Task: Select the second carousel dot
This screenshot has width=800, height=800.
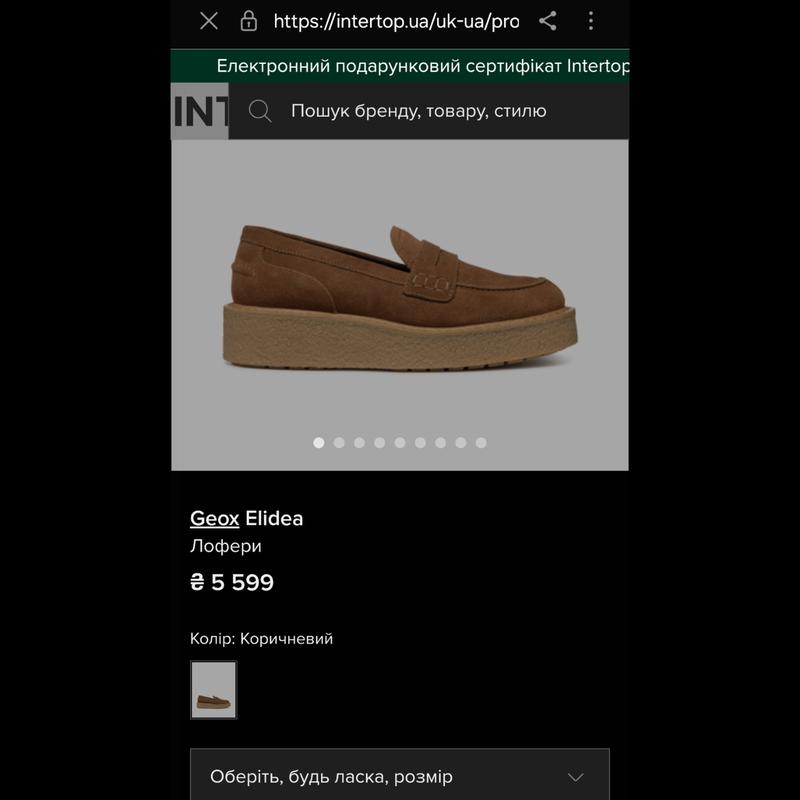Action: (339, 442)
